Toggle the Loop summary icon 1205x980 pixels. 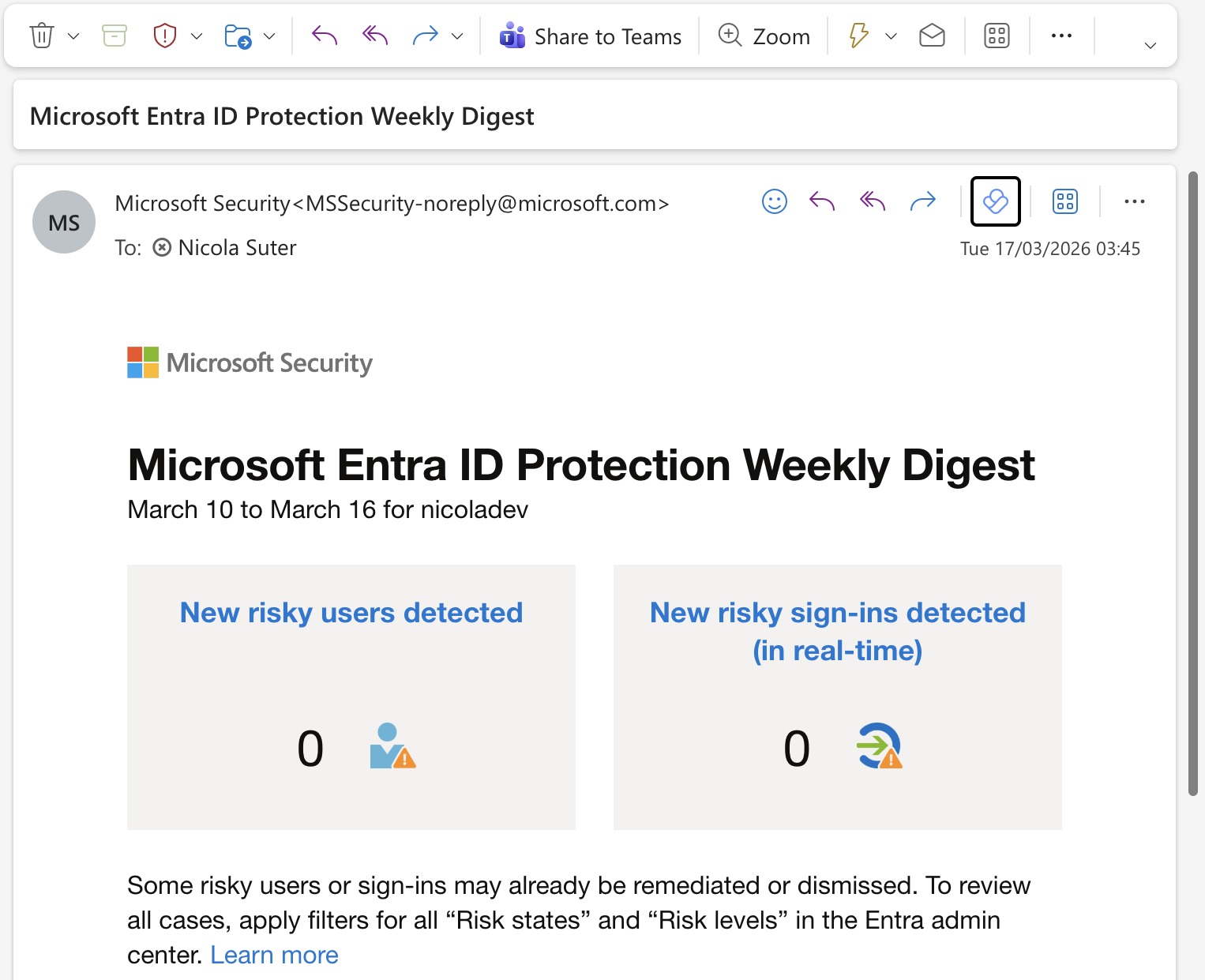[995, 201]
